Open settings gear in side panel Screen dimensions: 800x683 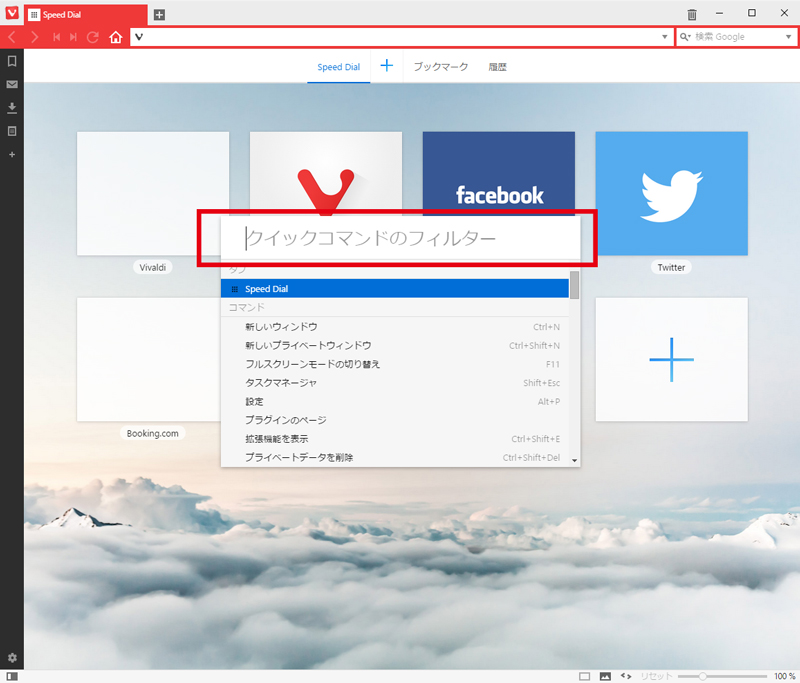[x=12, y=657]
